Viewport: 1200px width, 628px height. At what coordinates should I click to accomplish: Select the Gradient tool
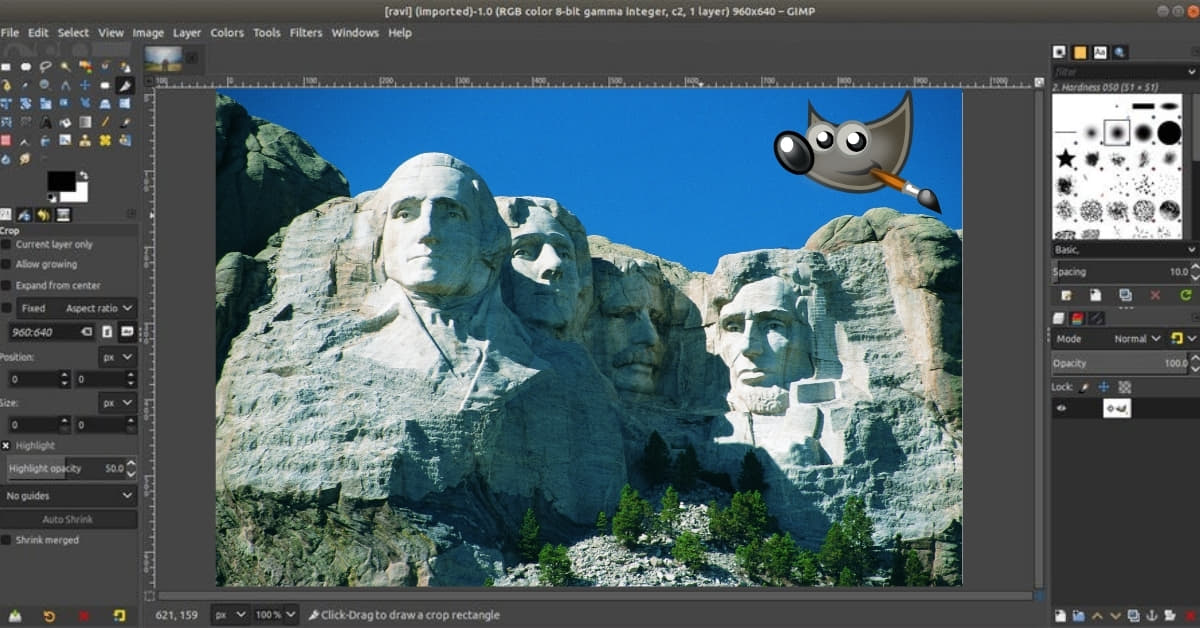(x=85, y=122)
